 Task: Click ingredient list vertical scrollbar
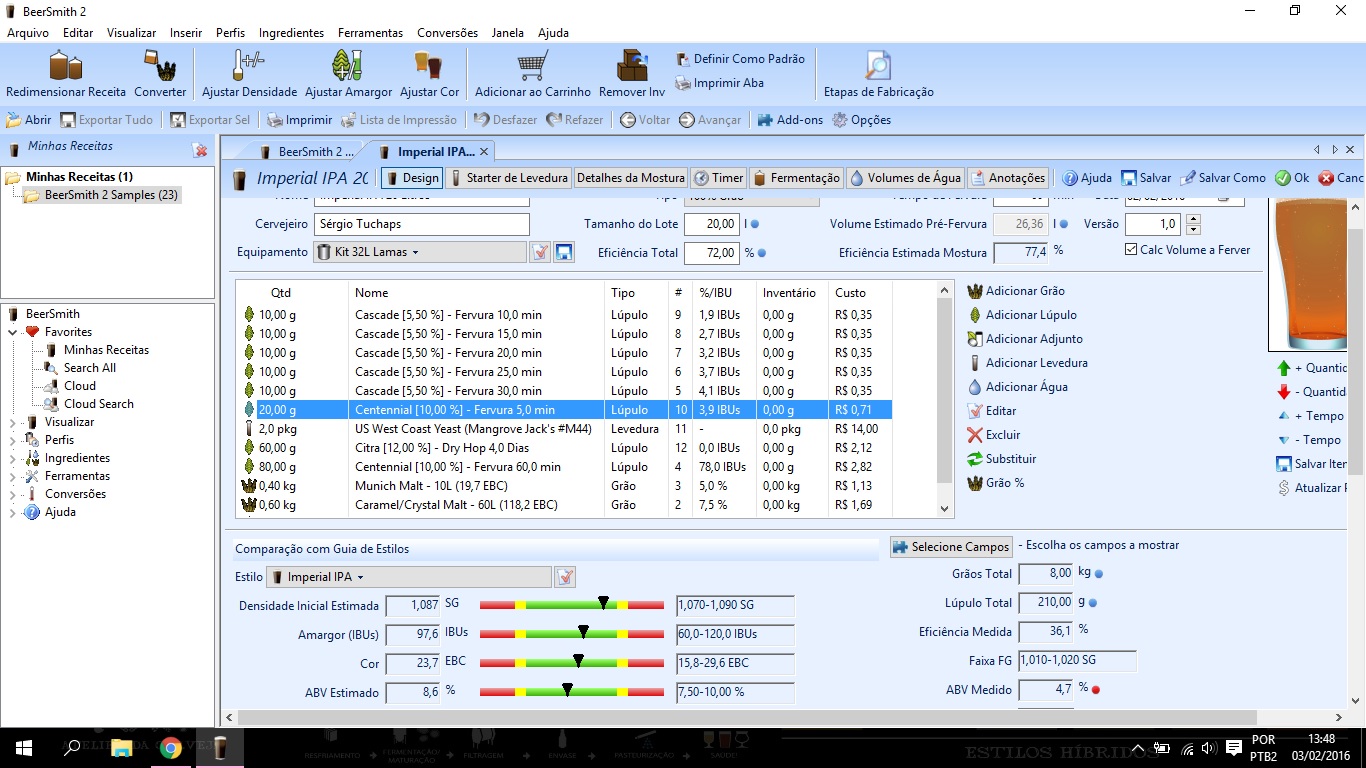pos(945,400)
